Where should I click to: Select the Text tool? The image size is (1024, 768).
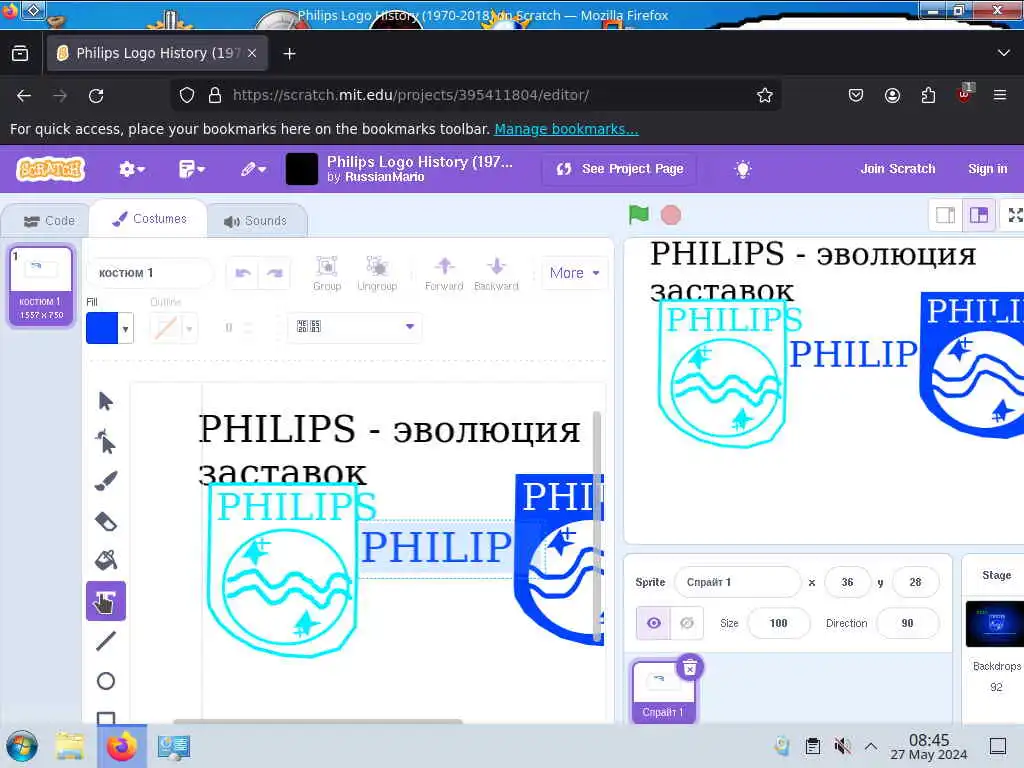(x=106, y=601)
